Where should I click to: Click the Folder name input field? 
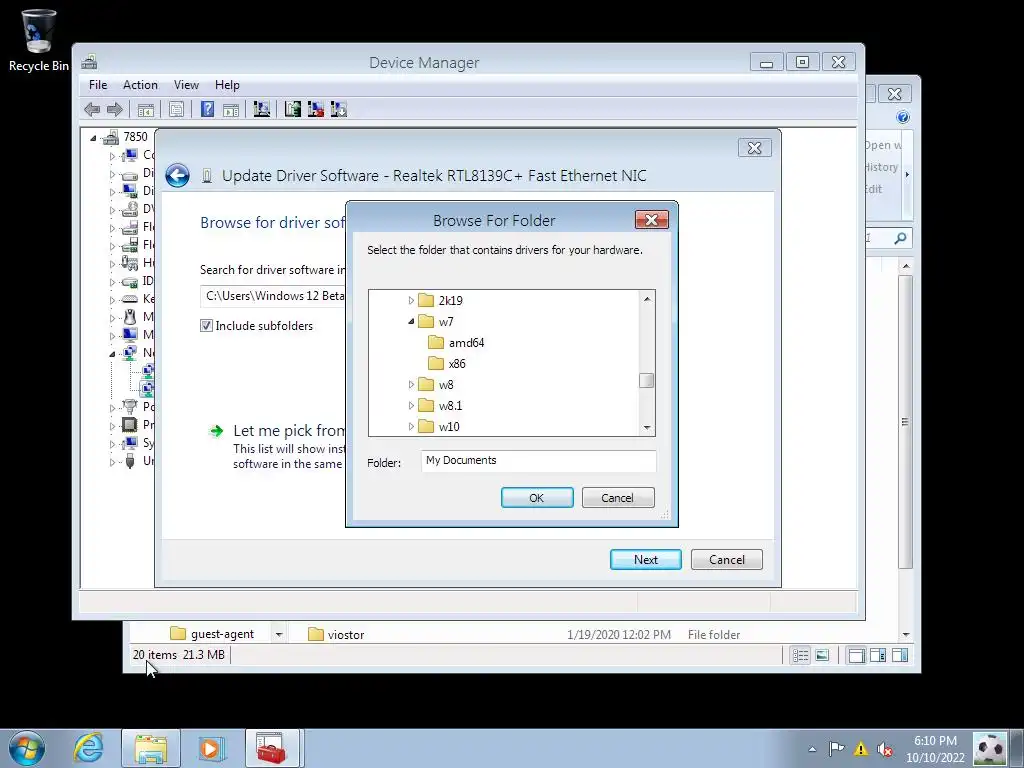coord(539,460)
